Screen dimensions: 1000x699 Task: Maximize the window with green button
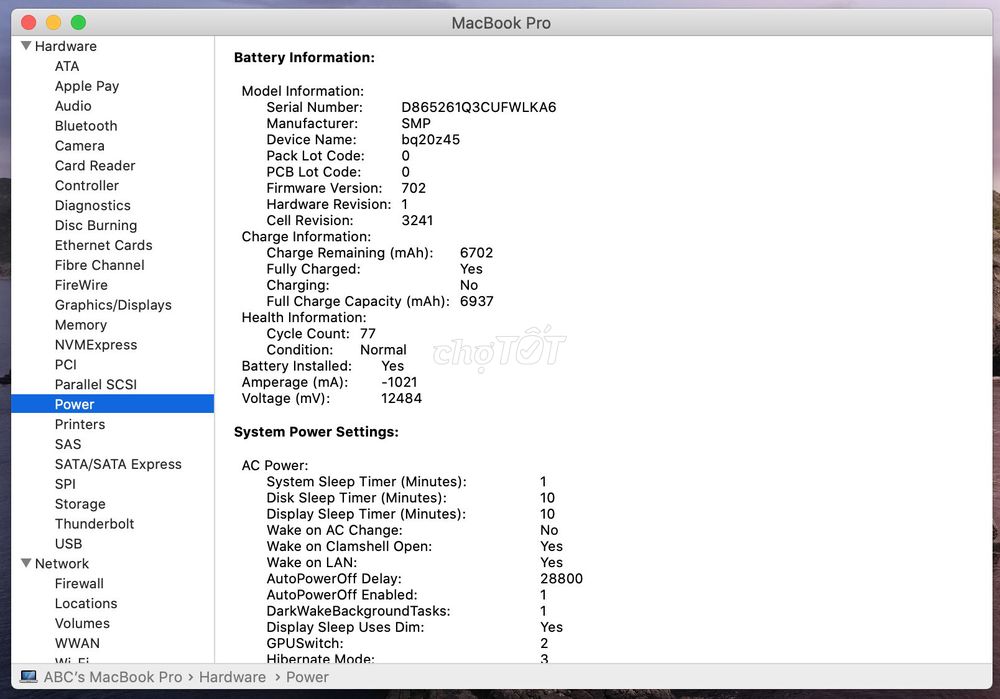[x=78, y=23]
